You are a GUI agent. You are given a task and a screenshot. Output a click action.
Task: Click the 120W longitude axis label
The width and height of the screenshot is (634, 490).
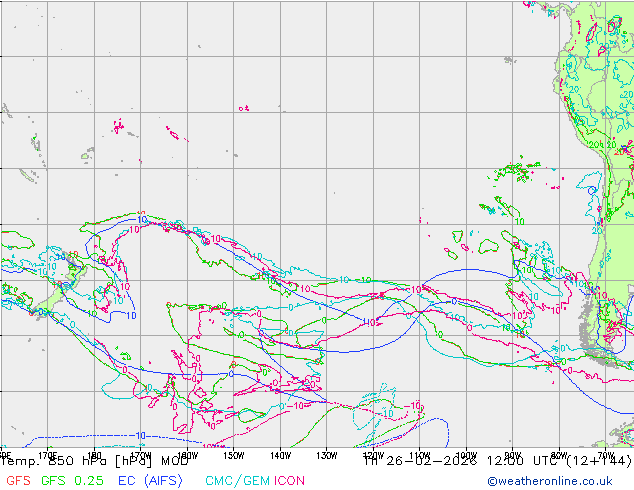(373, 454)
